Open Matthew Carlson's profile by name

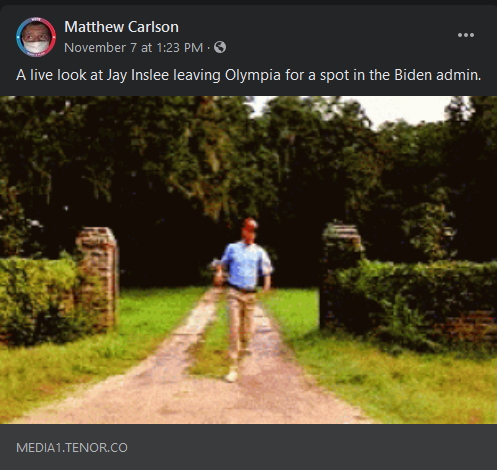(x=121, y=27)
